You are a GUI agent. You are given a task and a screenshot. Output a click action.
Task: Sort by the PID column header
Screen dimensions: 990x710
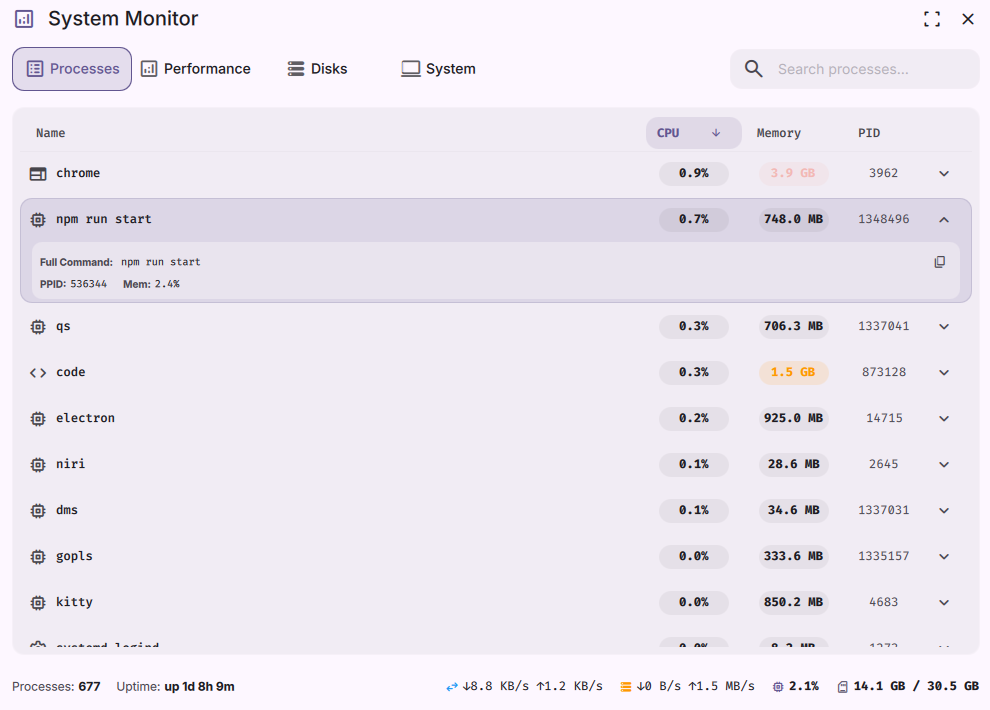[x=868, y=133]
